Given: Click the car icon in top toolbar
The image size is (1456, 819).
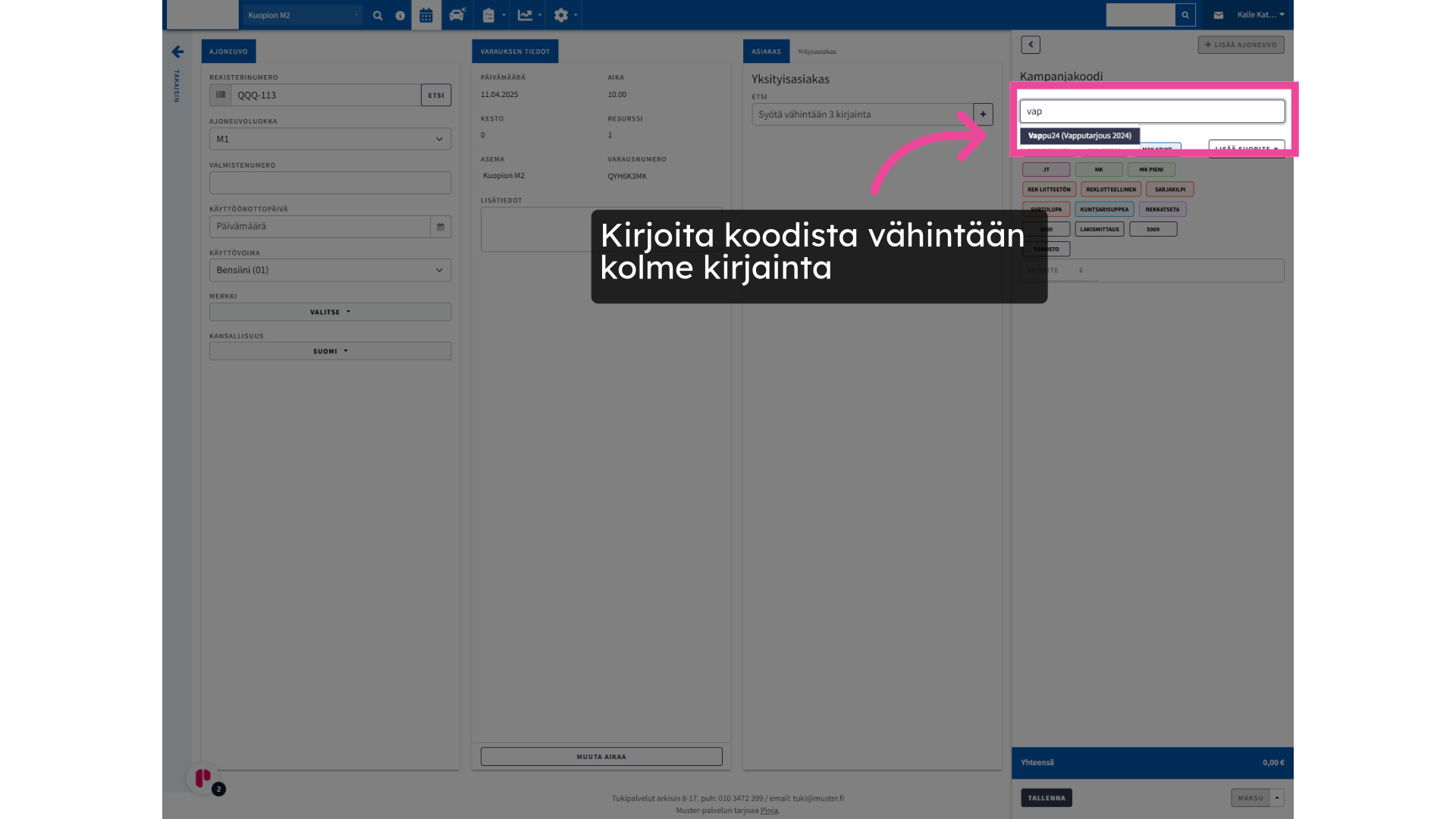Looking at the screenshot, I should point(457,15).
